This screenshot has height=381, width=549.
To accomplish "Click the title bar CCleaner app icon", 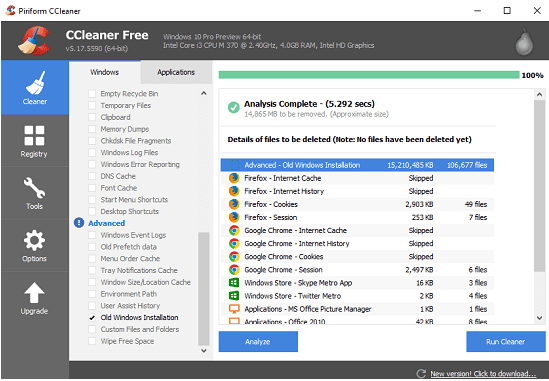I will [x=10, y=11].
